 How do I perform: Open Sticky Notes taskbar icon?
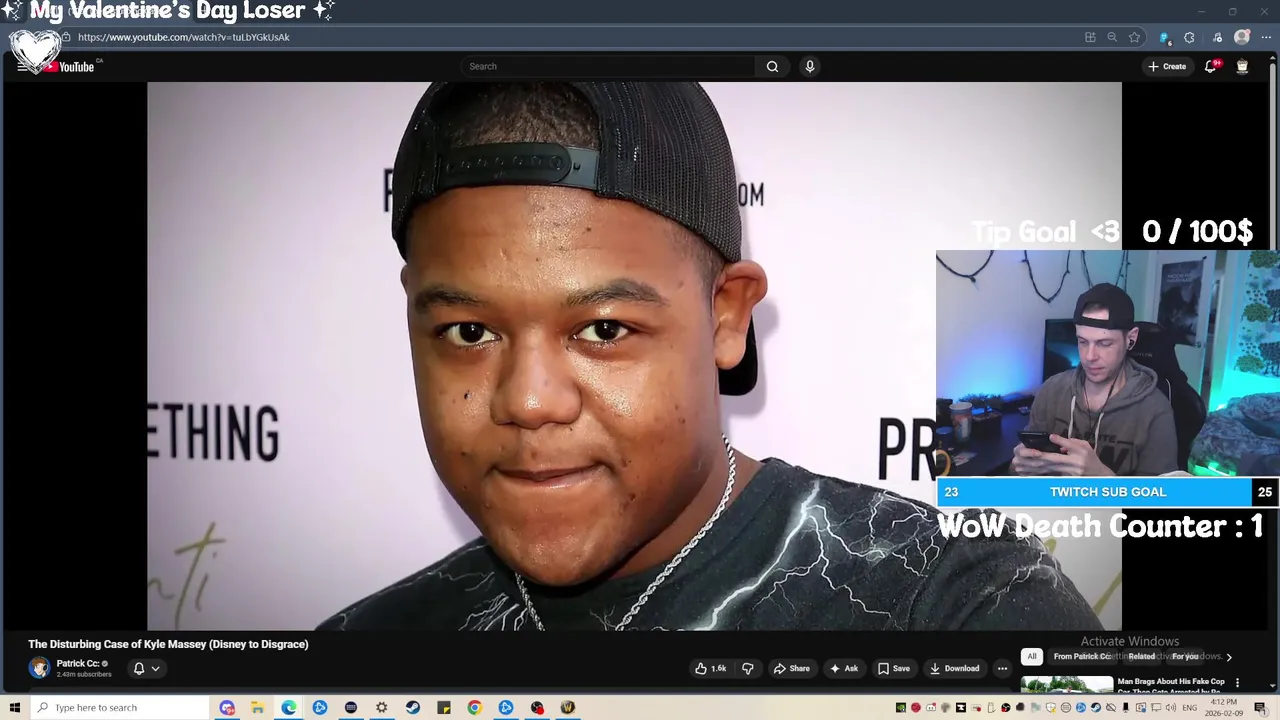click(444, 707)
